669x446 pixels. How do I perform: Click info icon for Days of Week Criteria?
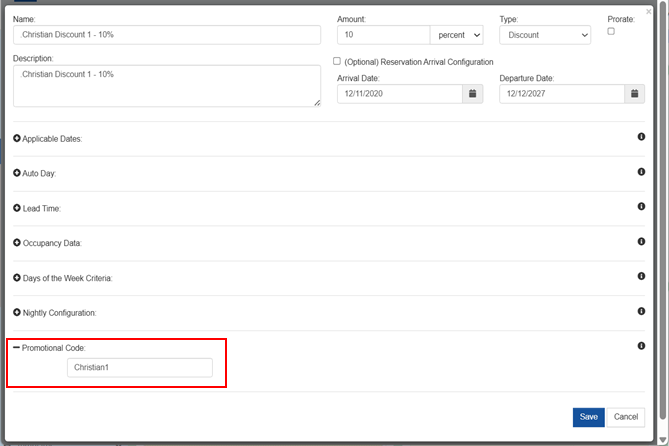(x=641, y=277)
